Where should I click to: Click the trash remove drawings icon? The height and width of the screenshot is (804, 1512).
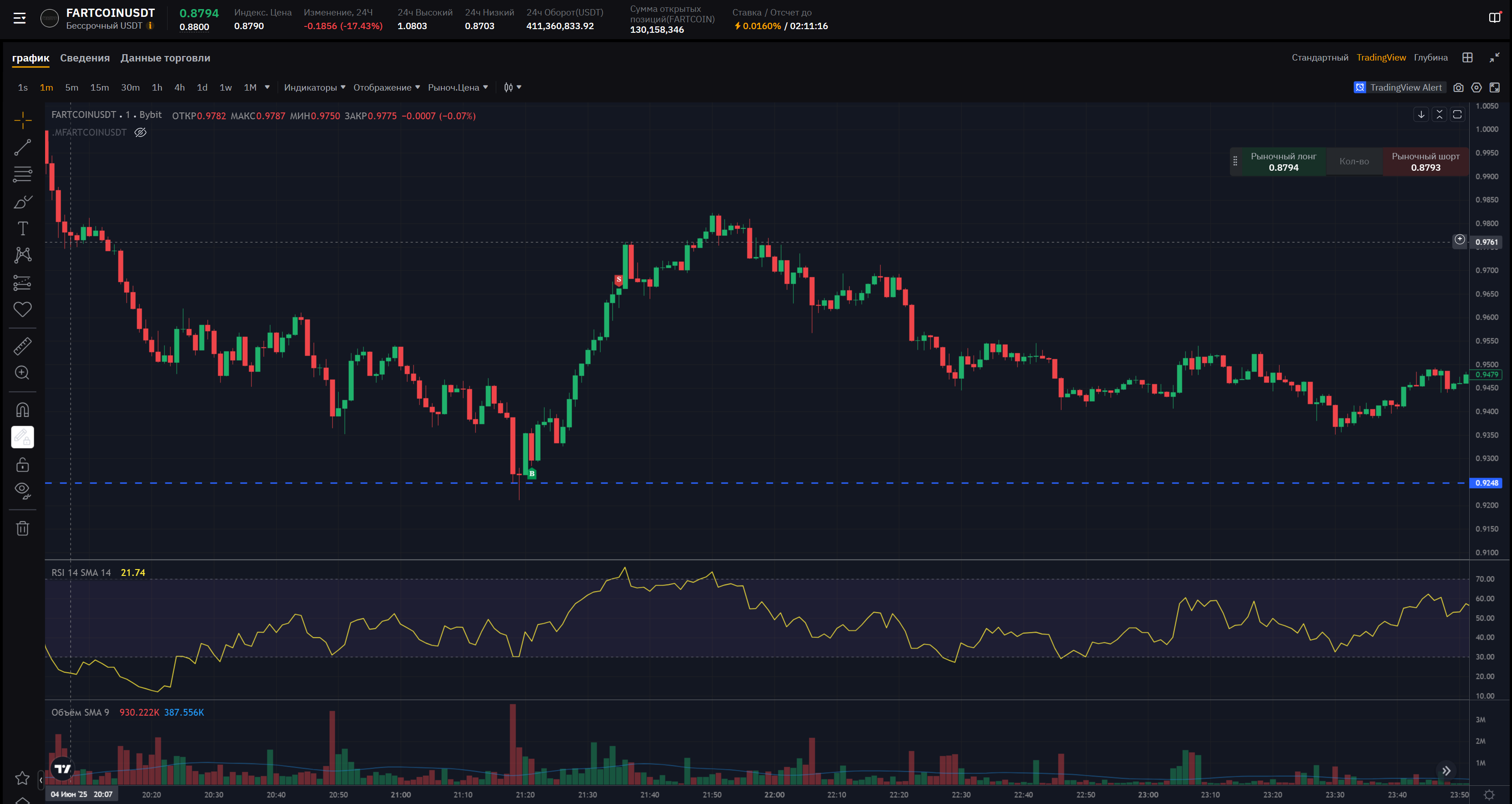[22, 528]
